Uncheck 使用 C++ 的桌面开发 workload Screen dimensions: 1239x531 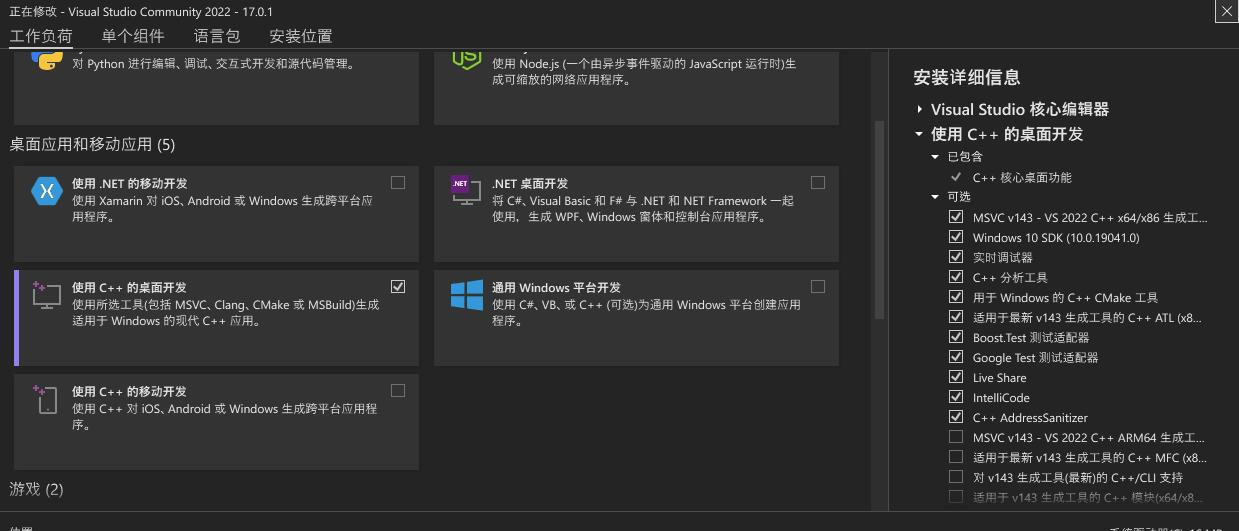(x=398, y=286)
